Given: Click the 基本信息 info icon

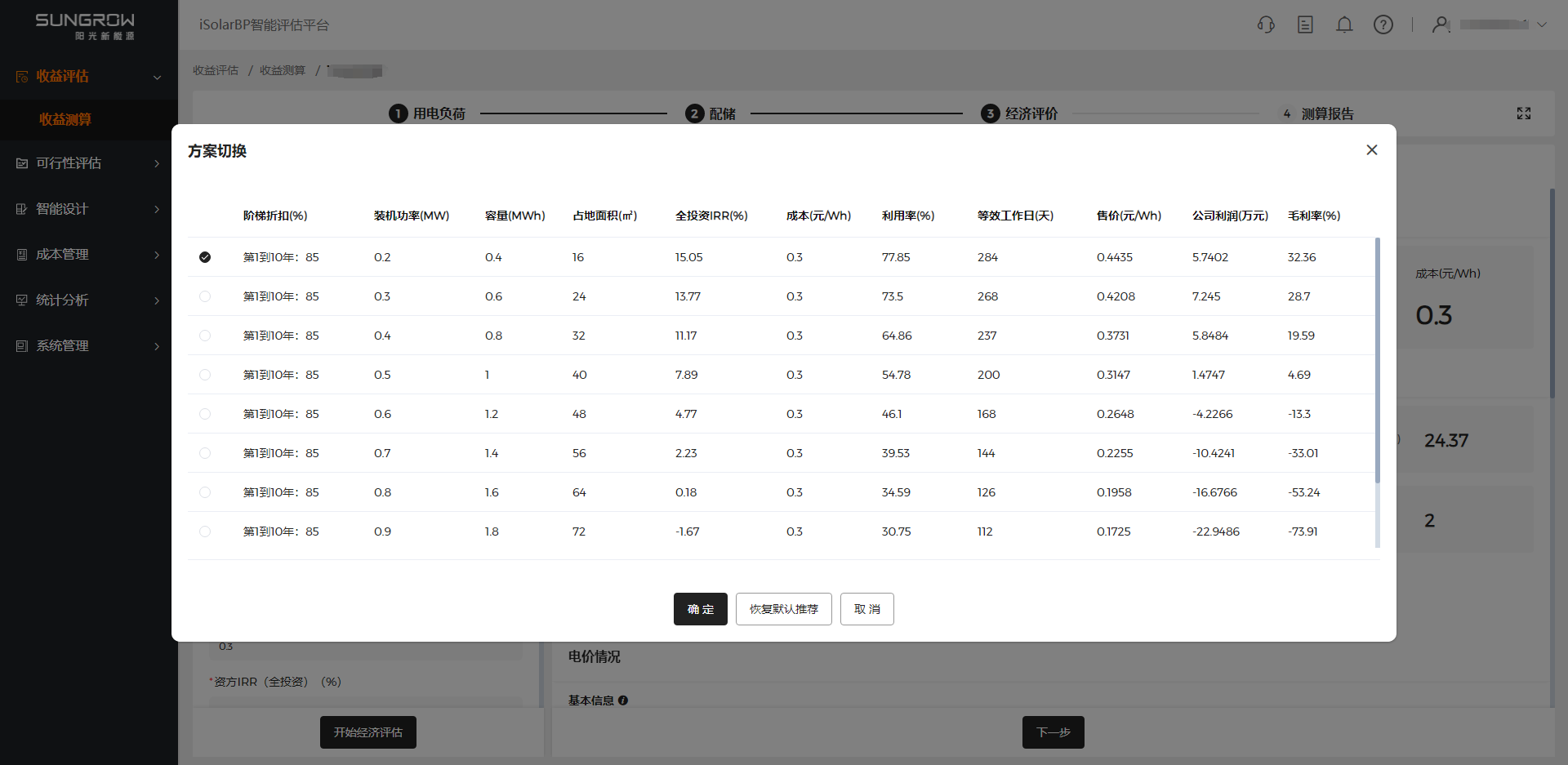Looking at the screenshot, I should (x=623, y=701).
